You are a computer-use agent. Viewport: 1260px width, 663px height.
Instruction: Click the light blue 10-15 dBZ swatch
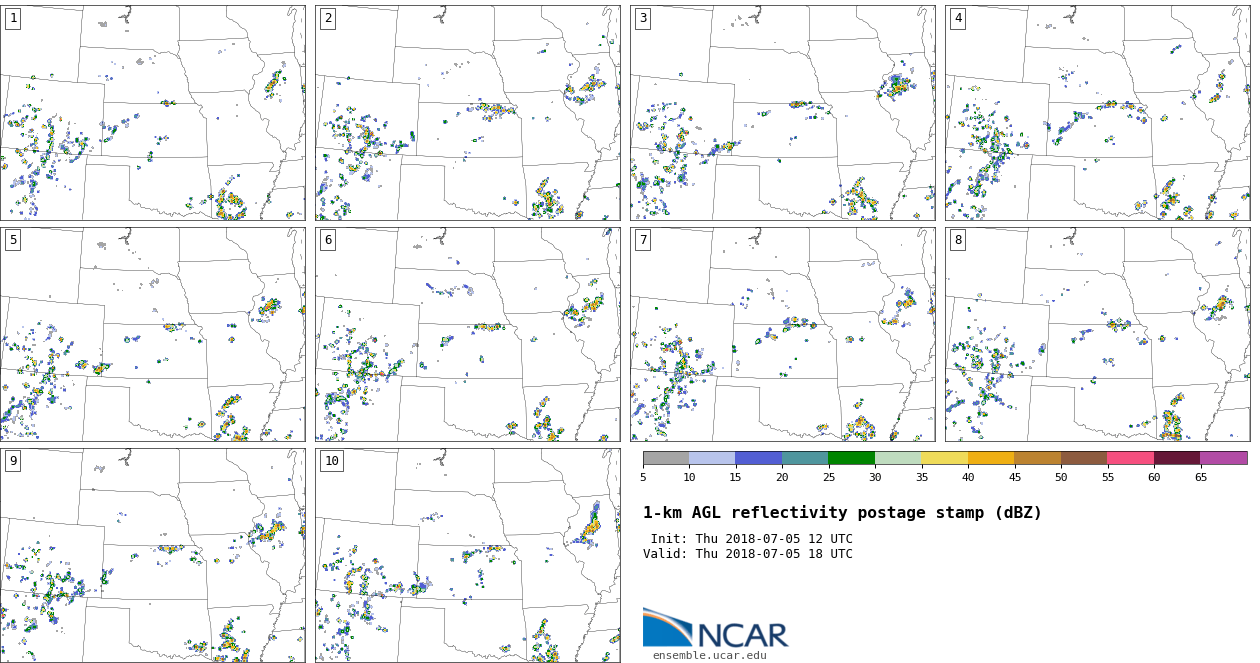click(712, 458)
